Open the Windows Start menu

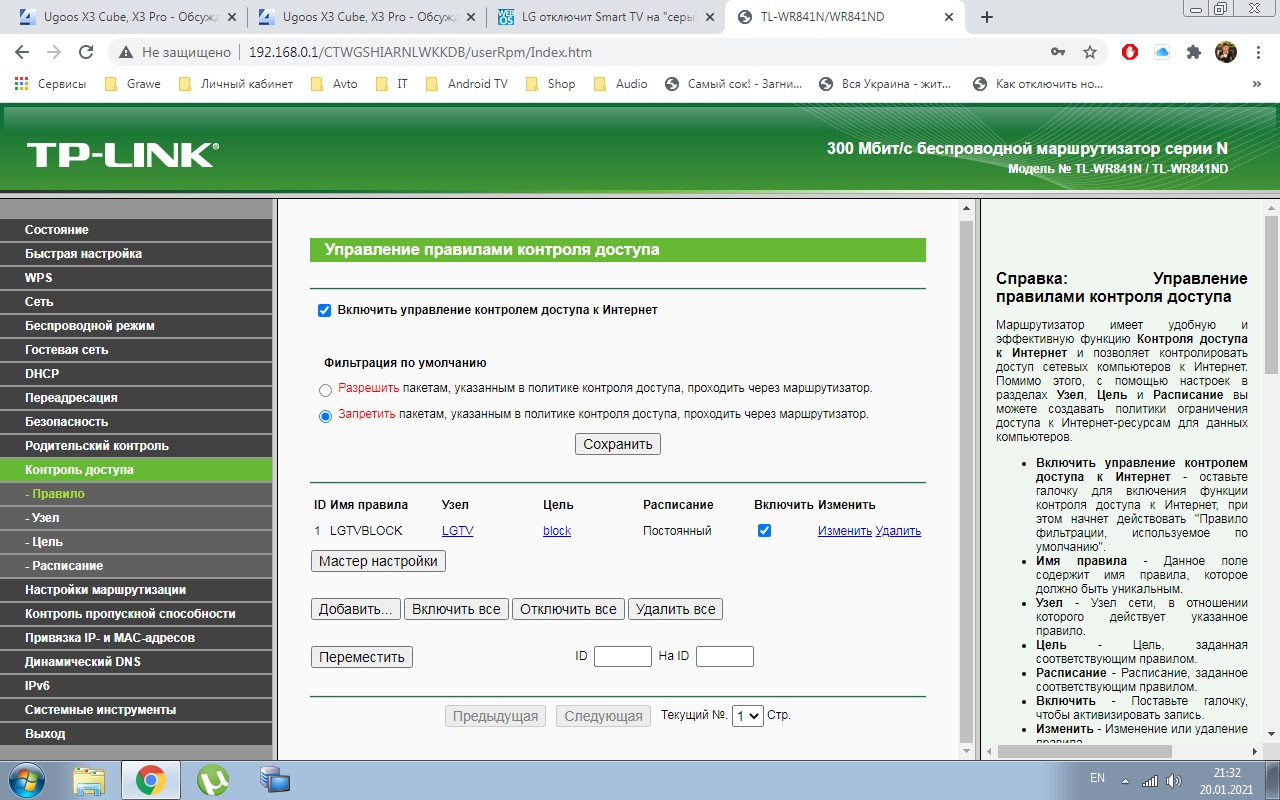click(x=28, y=779)
